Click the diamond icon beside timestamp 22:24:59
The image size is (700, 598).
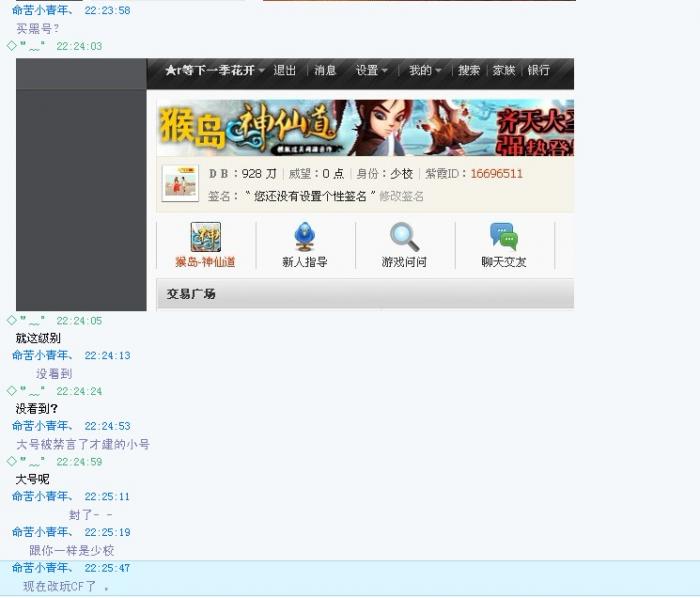[x=12, y=461]
